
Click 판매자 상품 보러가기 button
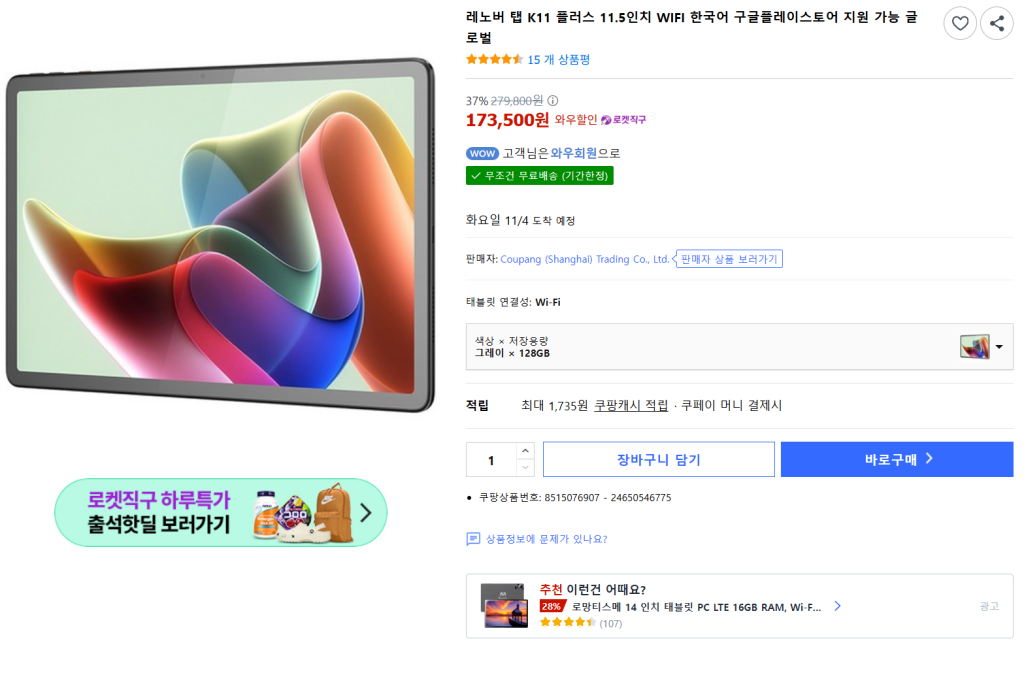(x=729, y=259)
